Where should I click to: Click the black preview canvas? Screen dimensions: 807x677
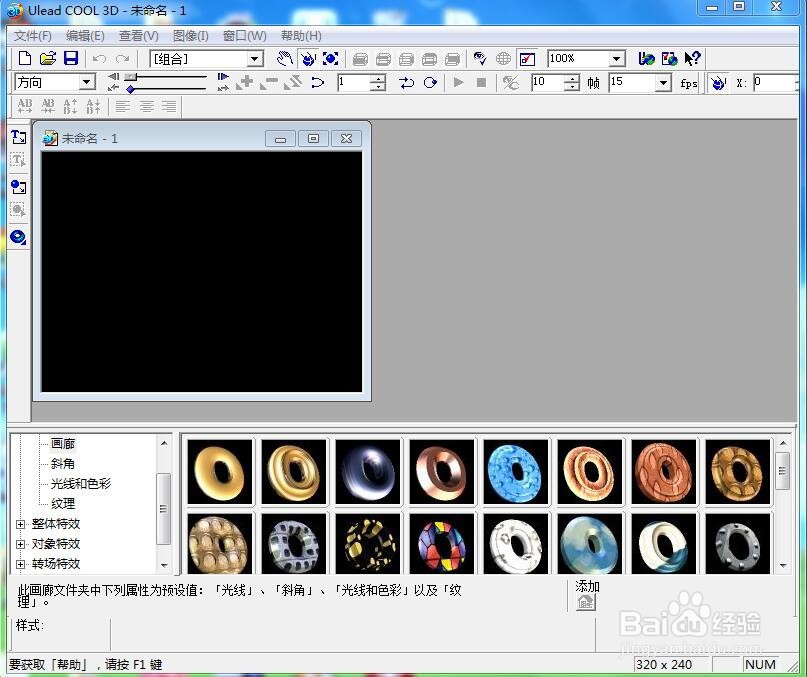[201, 271]
